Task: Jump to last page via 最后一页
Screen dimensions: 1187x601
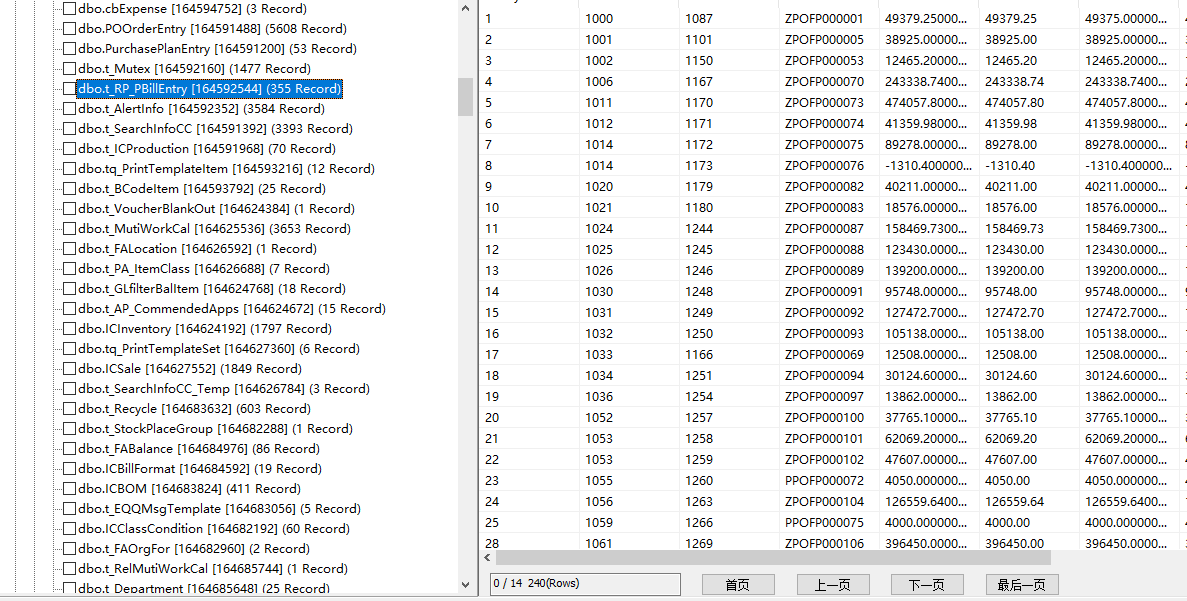Action: tap(1021, 585)
